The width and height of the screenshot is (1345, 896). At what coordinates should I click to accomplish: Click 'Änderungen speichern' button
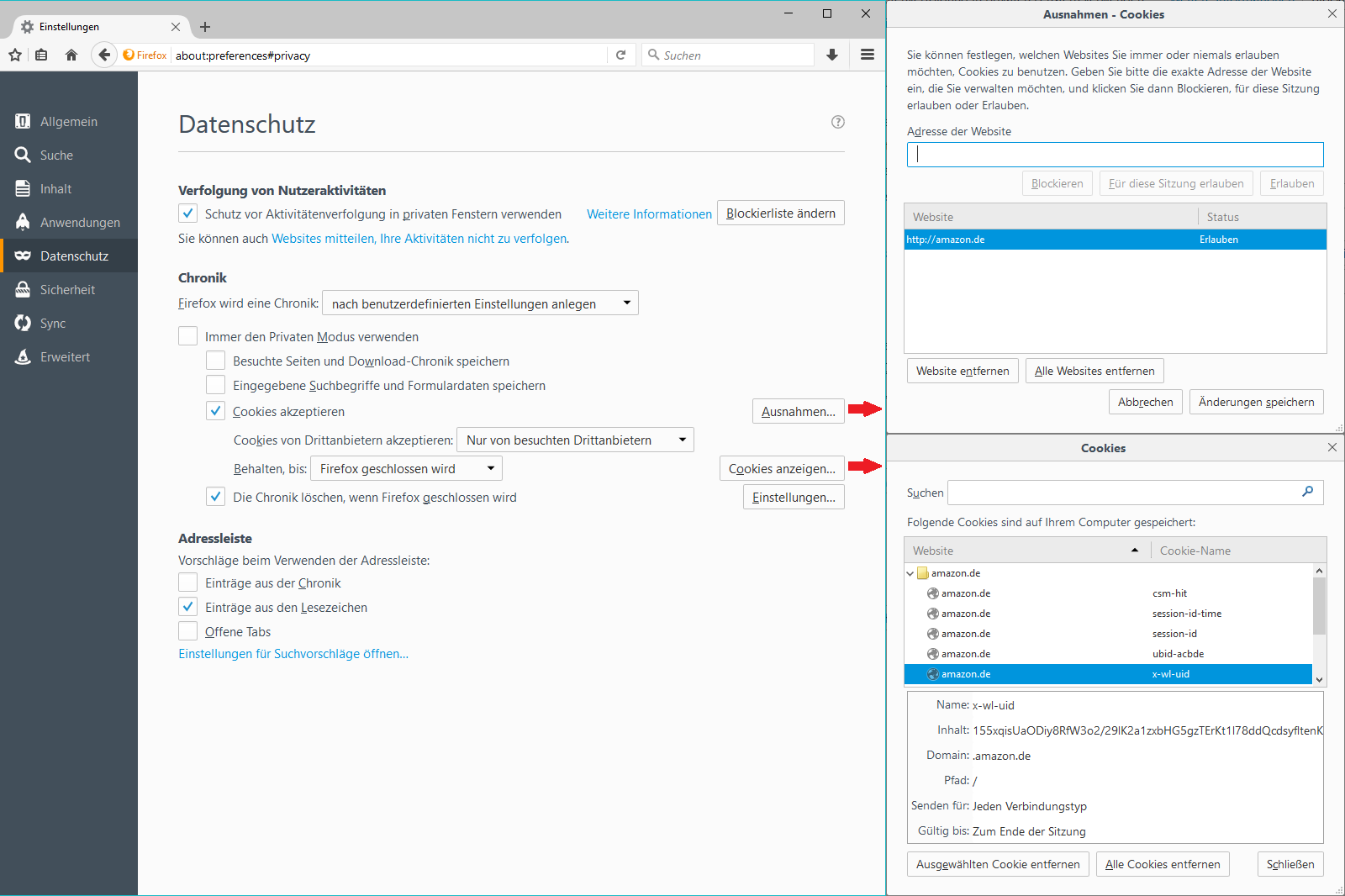[x=1257, y=402]
